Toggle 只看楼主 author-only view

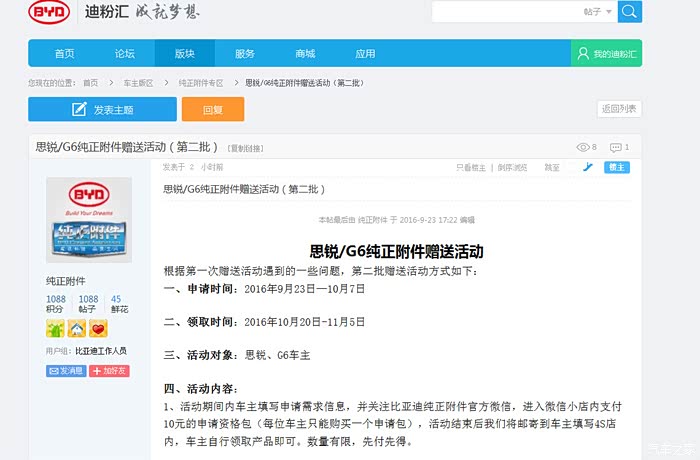coord(471,168)
